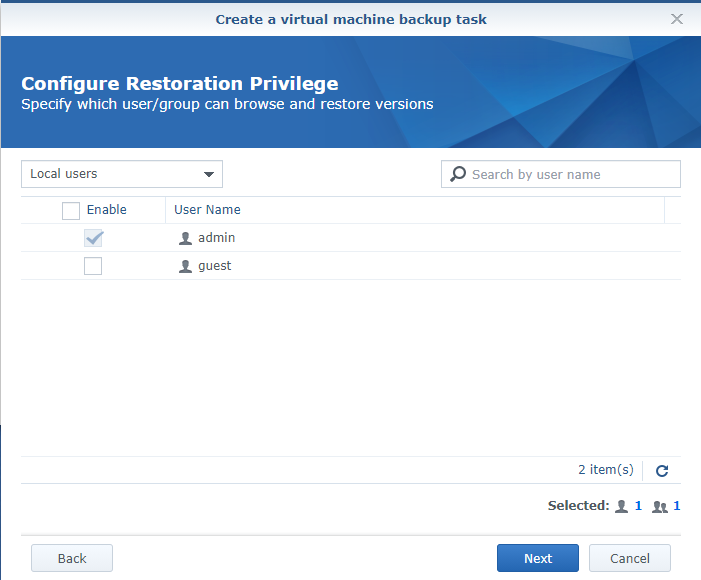Click the selected user-group icon
The width and height of the screenshot is (701, 580).
point(660,506)
